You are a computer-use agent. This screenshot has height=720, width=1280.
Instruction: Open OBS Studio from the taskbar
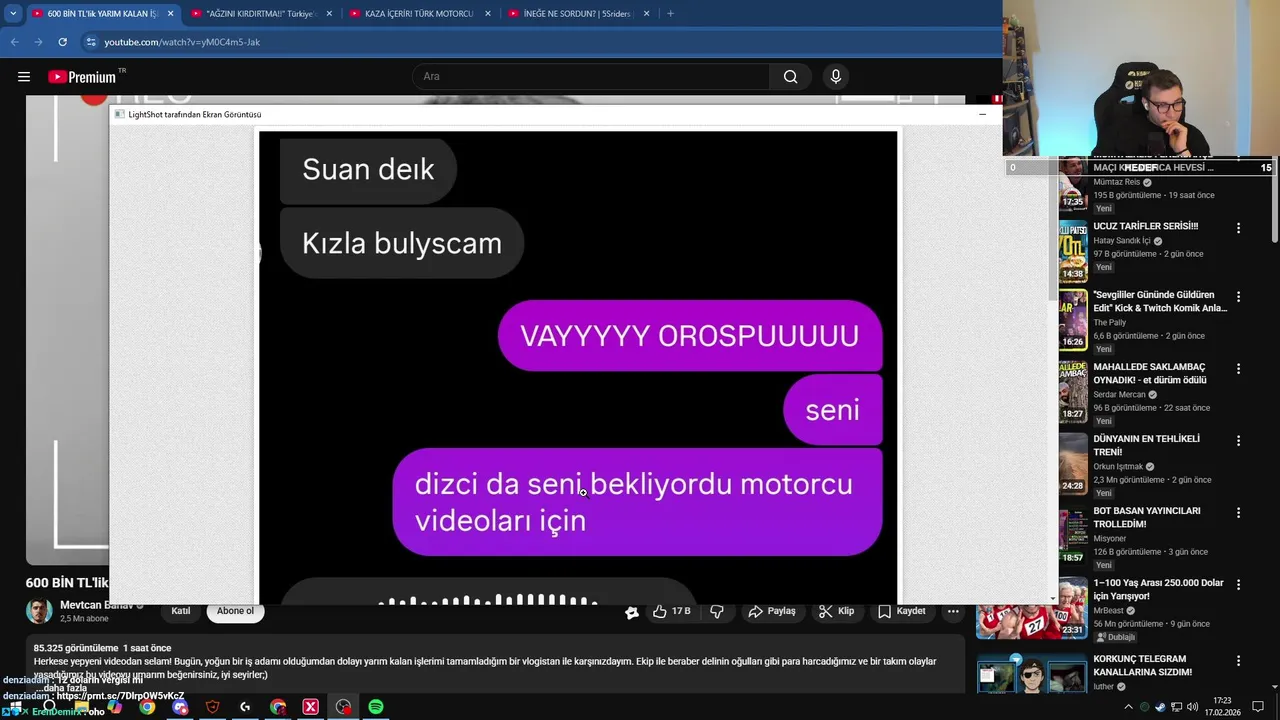point(343,707)
